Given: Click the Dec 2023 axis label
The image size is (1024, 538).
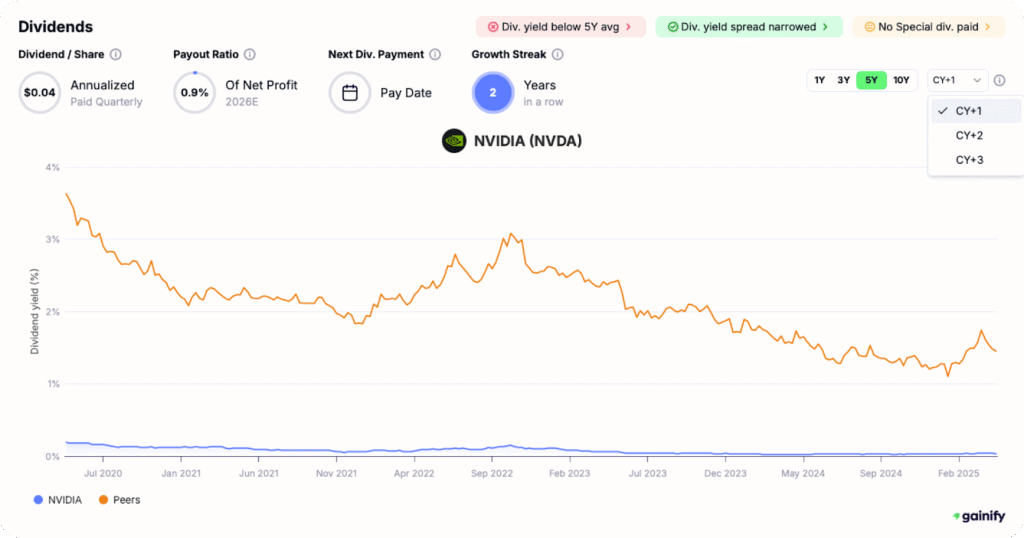Looking at the screenshot, I should coord(725,473).
